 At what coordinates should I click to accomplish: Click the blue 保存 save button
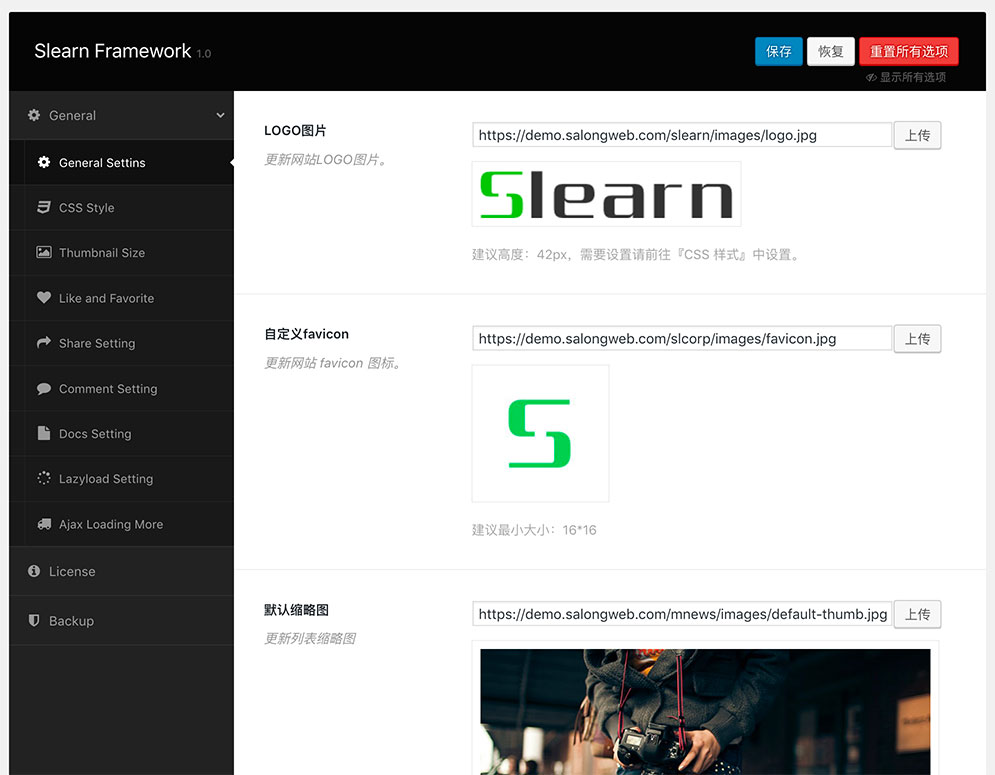[779, 51]
